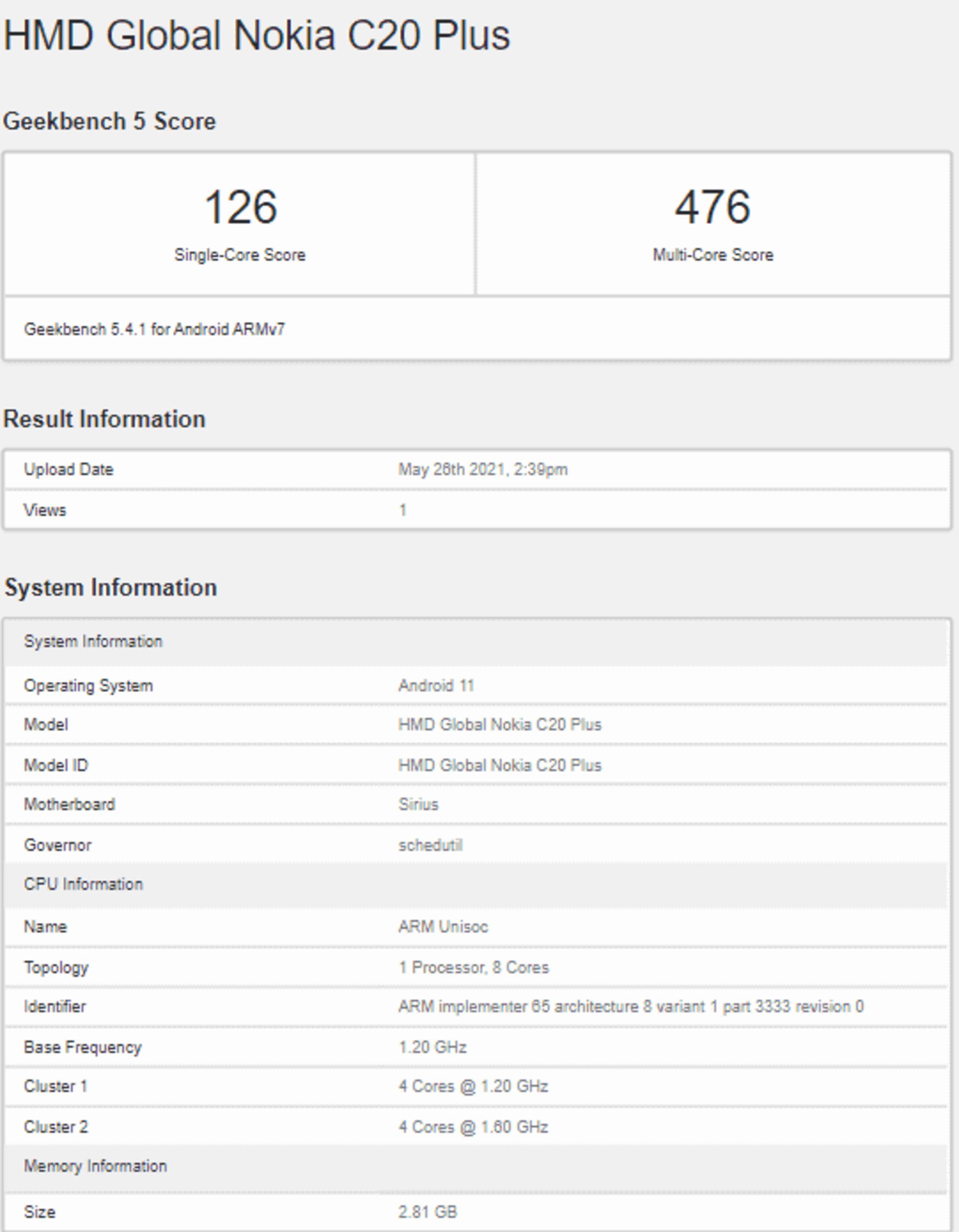959x1232 pixels.
Task: Click the Android 11 operating system value
Action: pyautogui.click(x=436, y=685)
